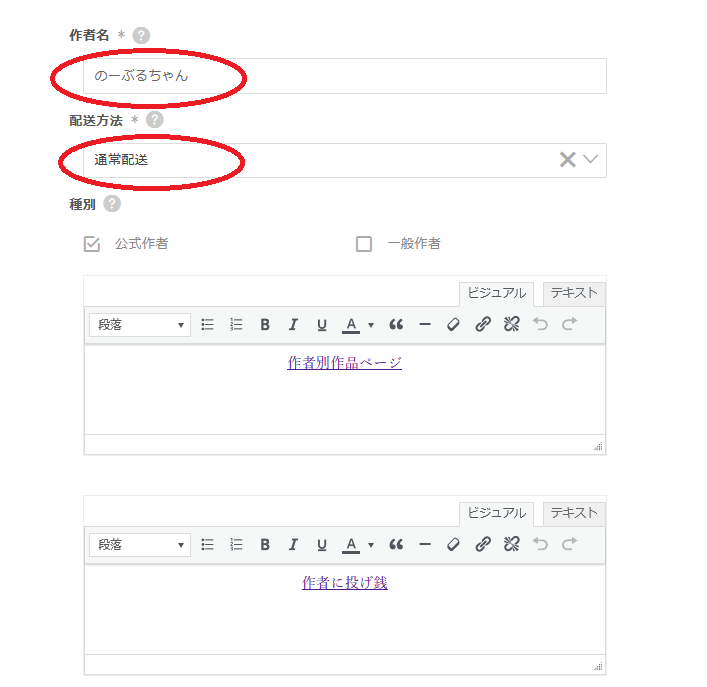Toggle underline in second editor
The height and width of the screenshot is (687, 707).
[321, 545]
